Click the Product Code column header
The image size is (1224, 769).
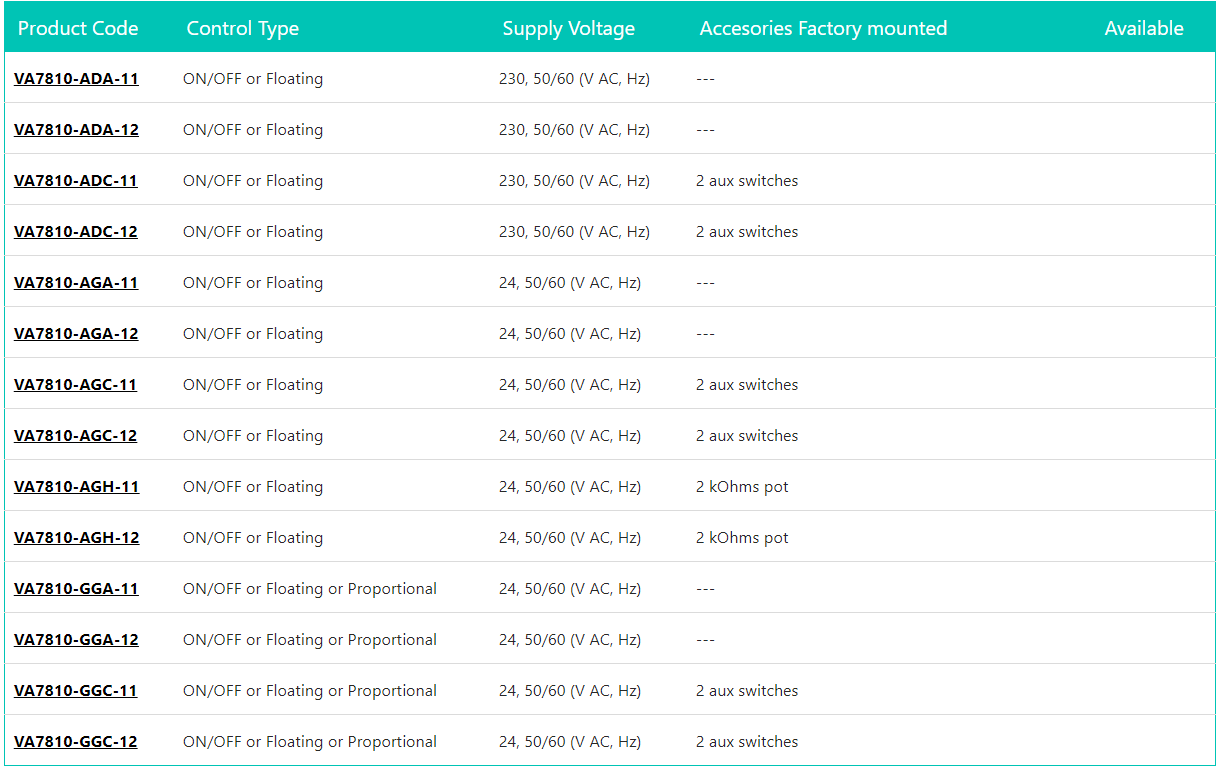coord(78,29)
